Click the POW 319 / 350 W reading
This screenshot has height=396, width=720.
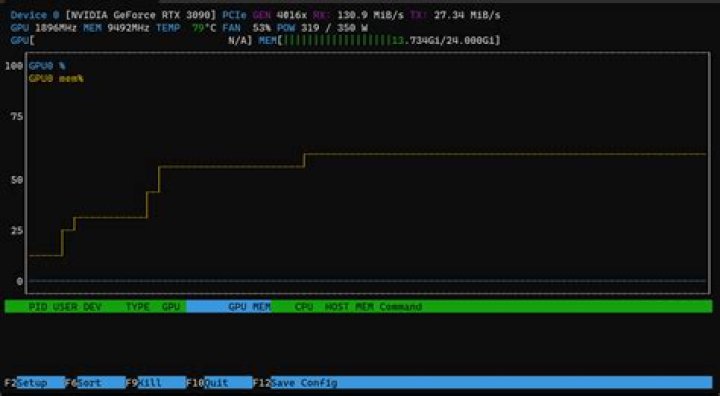pos(322,28)
